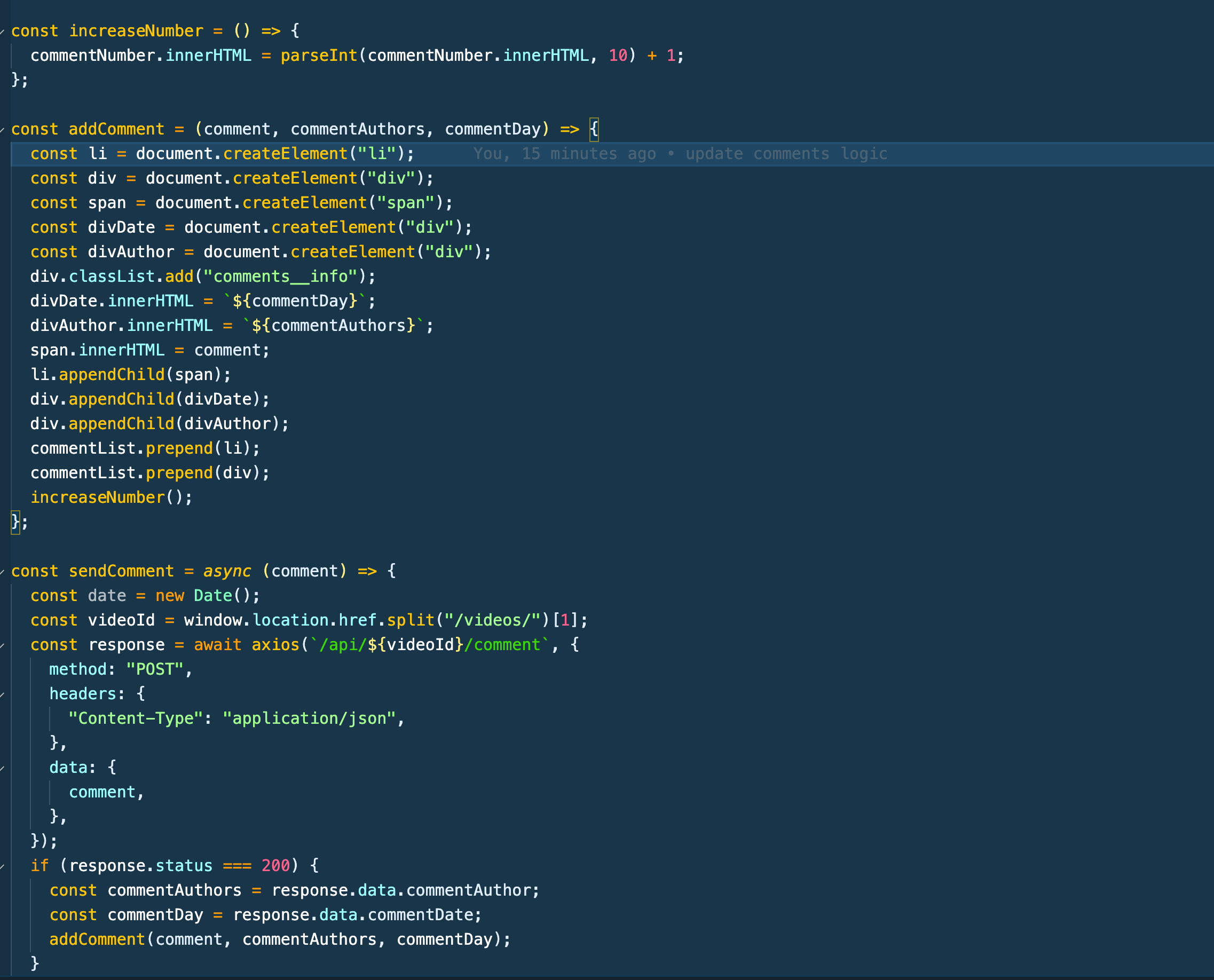The width and height of the screenshot is (1214, 980).
Task: Click the "application/json" header value
Action: [309, 718]
